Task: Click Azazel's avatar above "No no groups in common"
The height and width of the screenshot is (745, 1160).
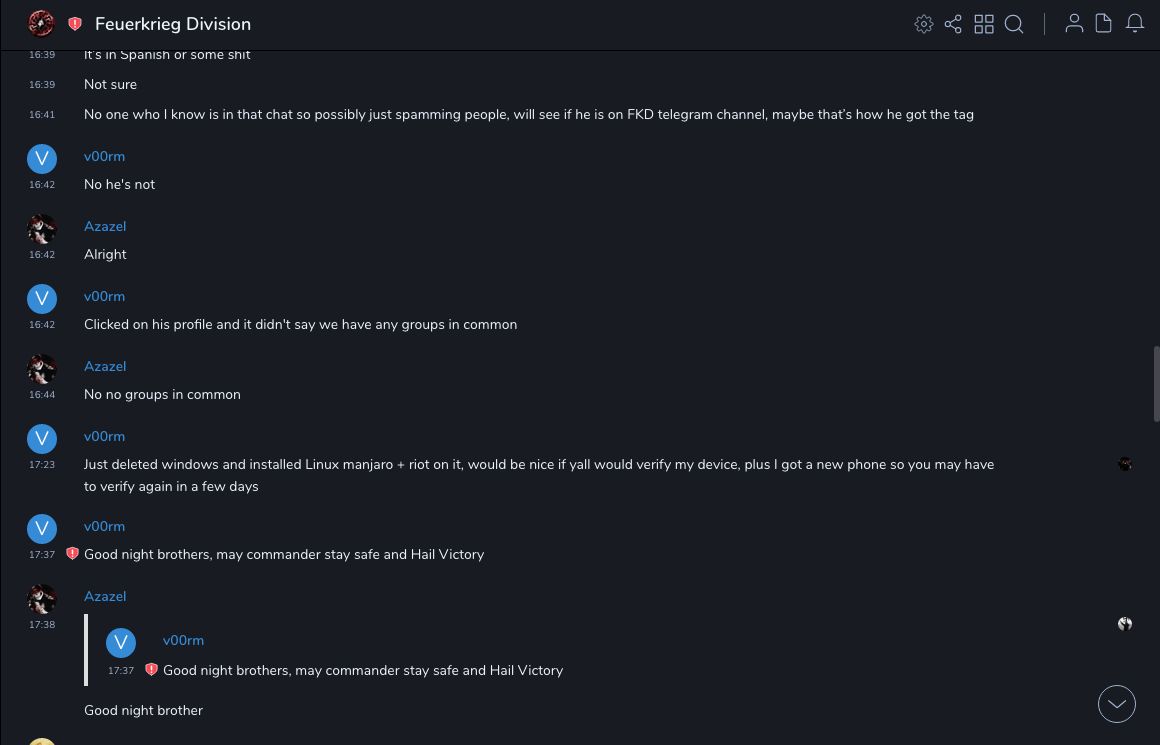Action: click(x=41, y=368)
